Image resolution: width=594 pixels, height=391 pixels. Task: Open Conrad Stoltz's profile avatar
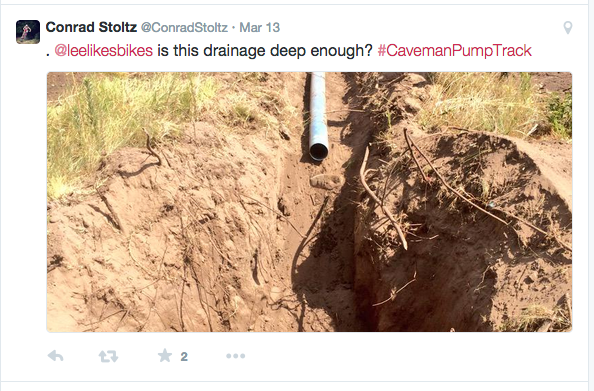28,32
